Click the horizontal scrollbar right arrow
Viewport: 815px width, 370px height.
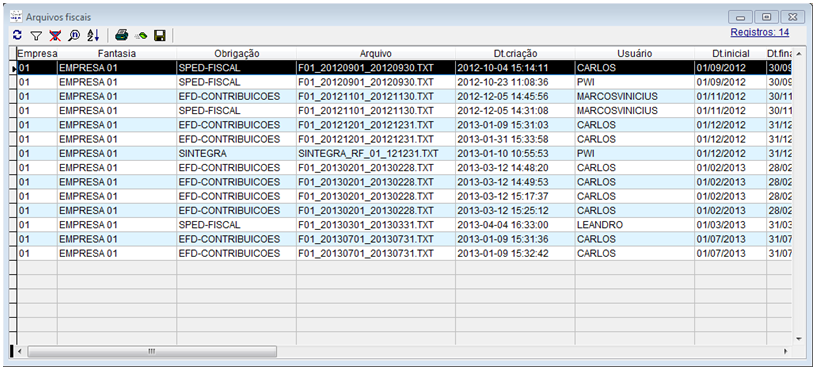786,352
